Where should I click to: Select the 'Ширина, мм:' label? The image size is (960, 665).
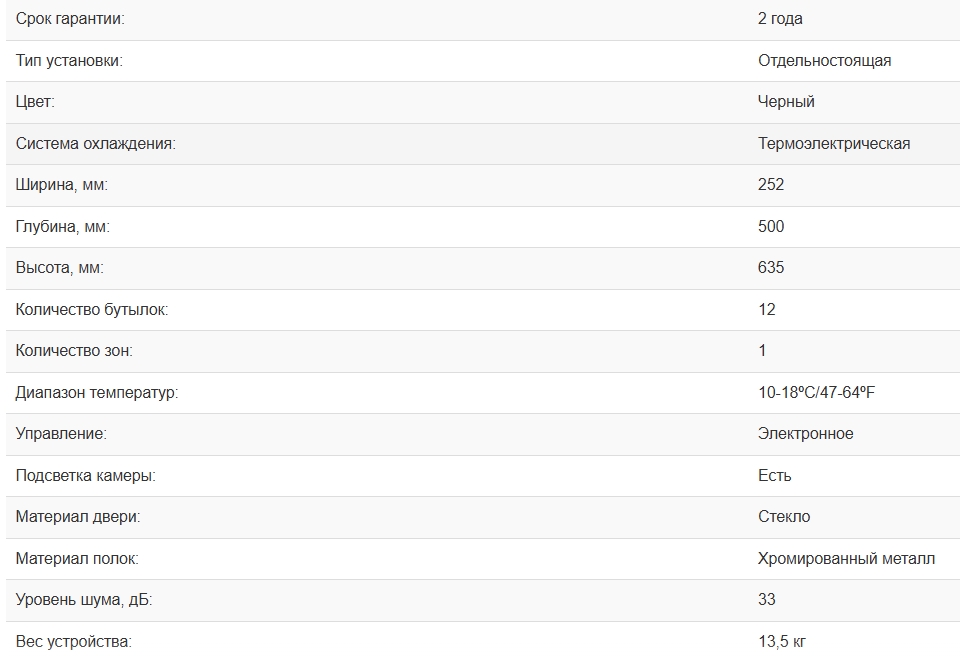click(61, 185)
